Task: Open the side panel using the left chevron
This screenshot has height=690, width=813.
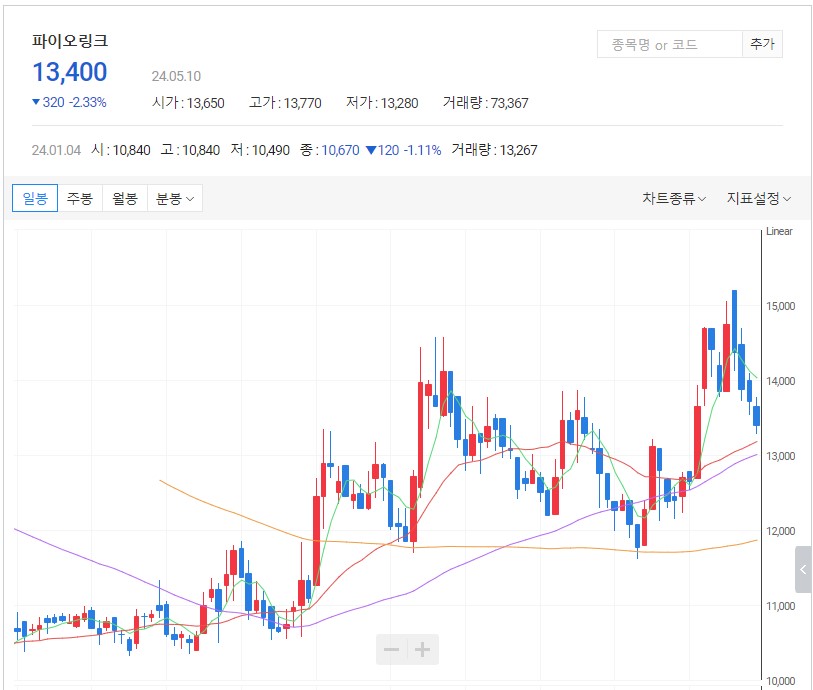Action: pos(803,570)
